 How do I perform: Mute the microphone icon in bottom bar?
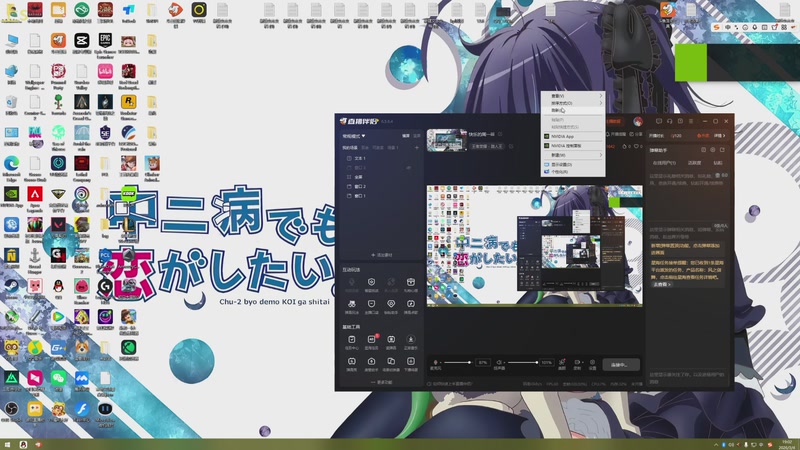[x=435, y=362]
